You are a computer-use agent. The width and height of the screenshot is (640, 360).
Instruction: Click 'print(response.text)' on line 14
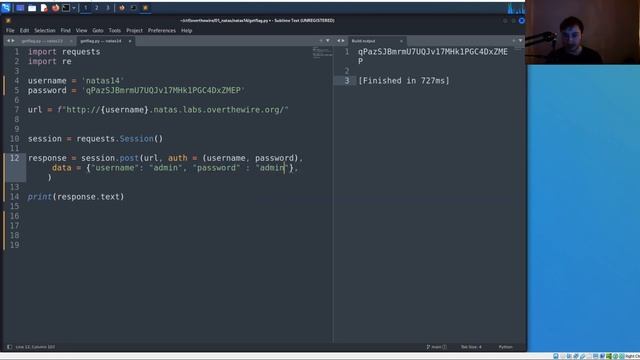pos(76,197)
